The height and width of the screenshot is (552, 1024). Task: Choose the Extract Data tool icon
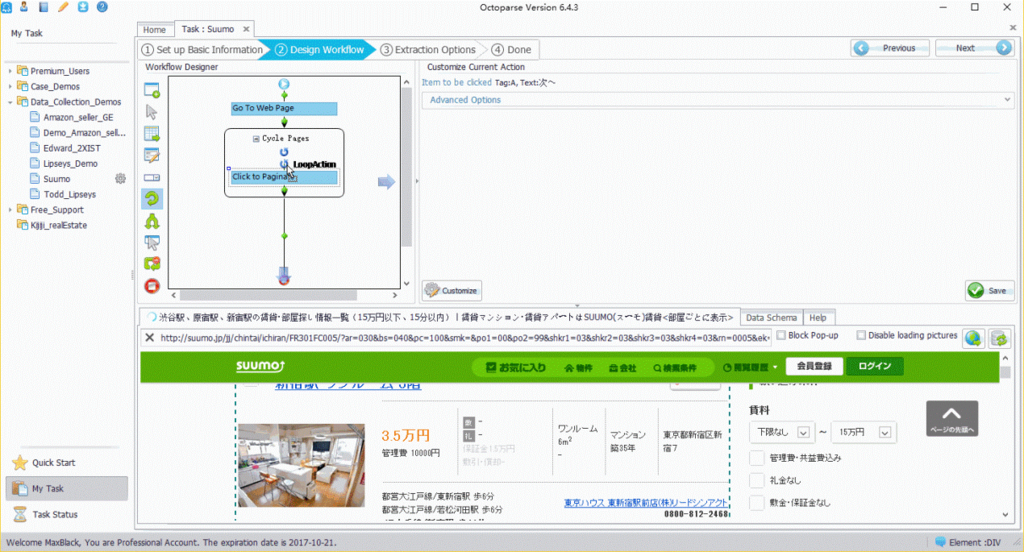point(152,134)
